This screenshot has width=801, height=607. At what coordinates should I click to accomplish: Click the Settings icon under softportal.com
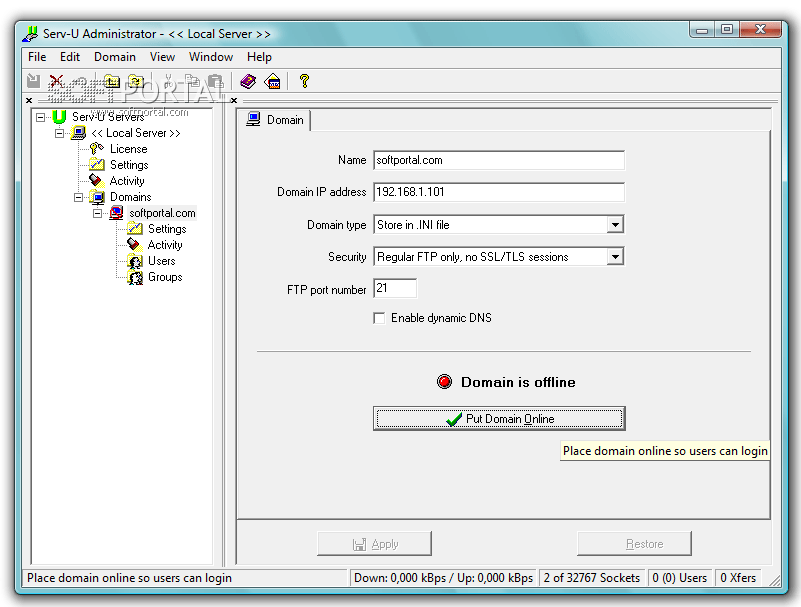click(x=135, y=228)
